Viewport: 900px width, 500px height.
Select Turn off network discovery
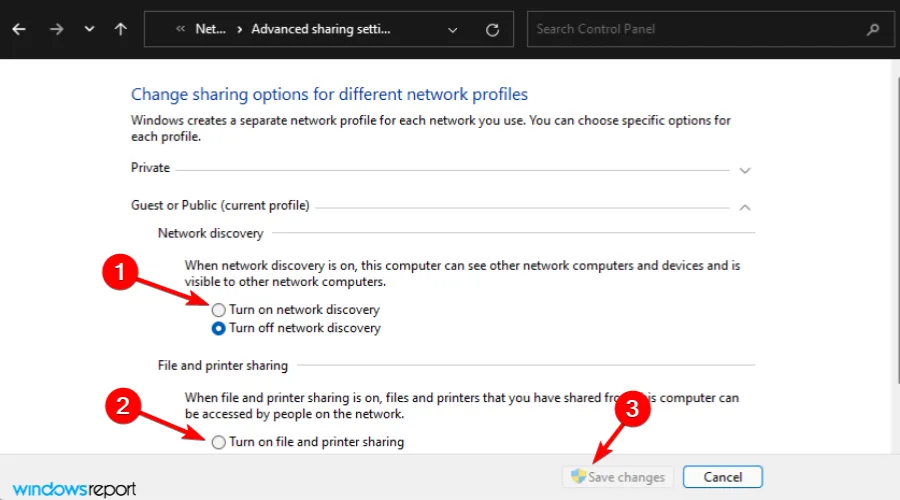tap(219, 328)
